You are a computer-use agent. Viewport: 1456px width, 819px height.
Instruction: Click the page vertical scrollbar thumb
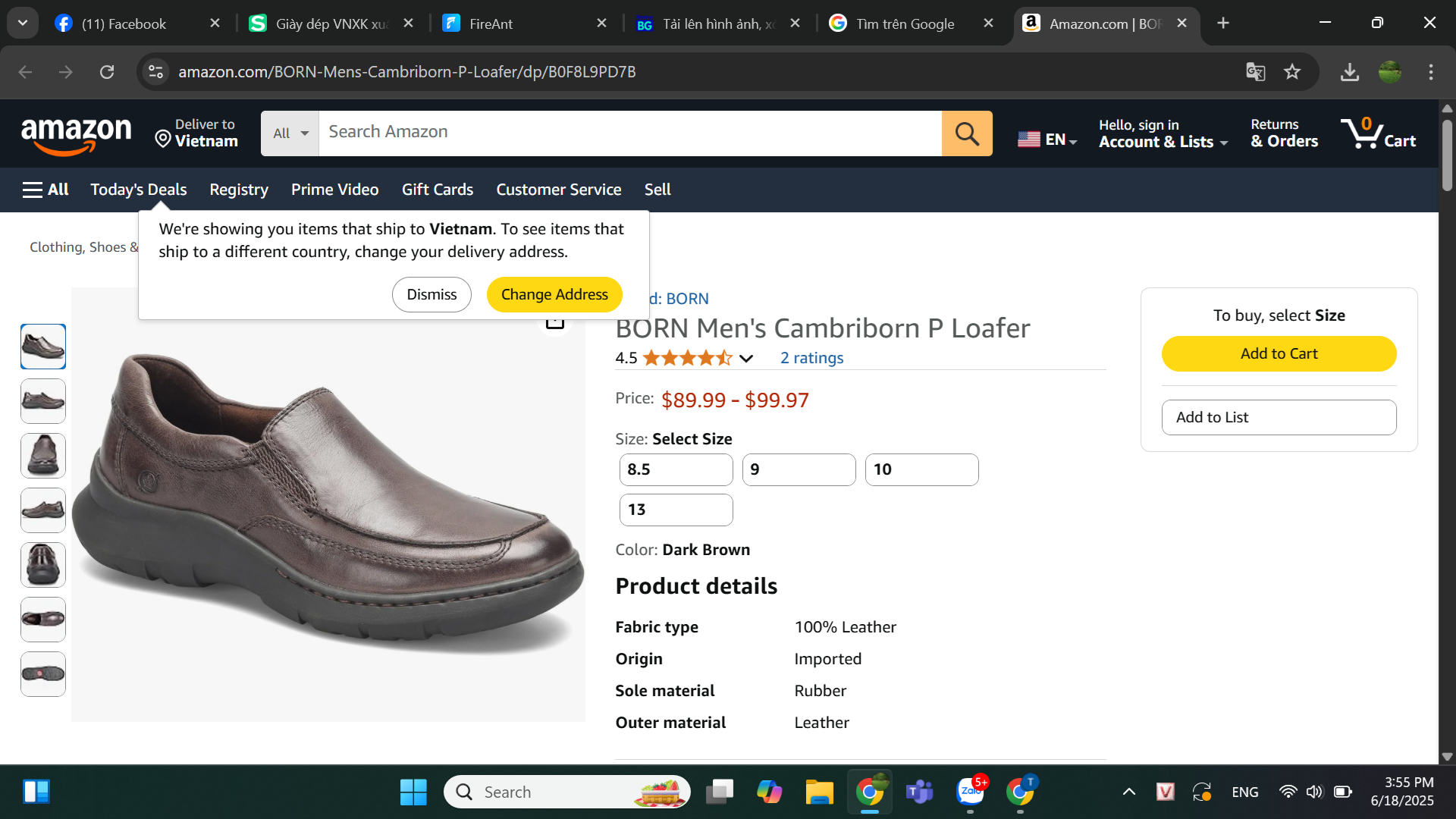click(1447, 155)
